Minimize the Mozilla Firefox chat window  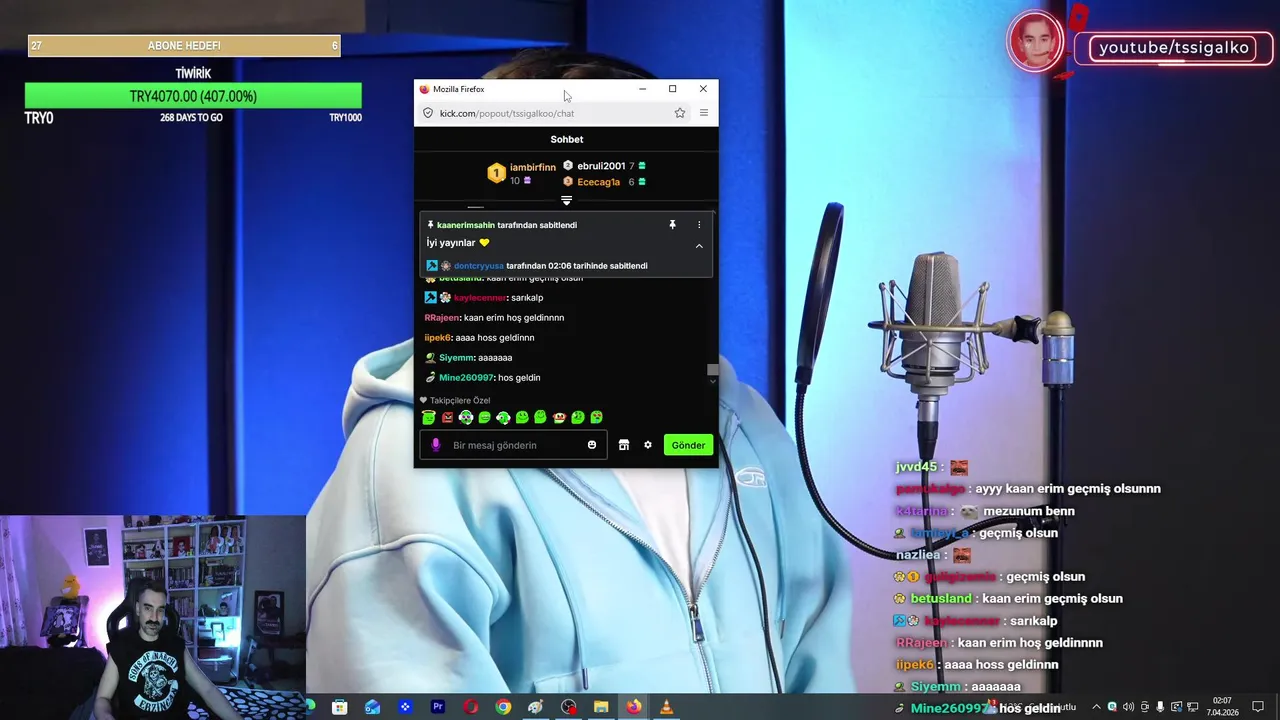click(x=642, y=89)
